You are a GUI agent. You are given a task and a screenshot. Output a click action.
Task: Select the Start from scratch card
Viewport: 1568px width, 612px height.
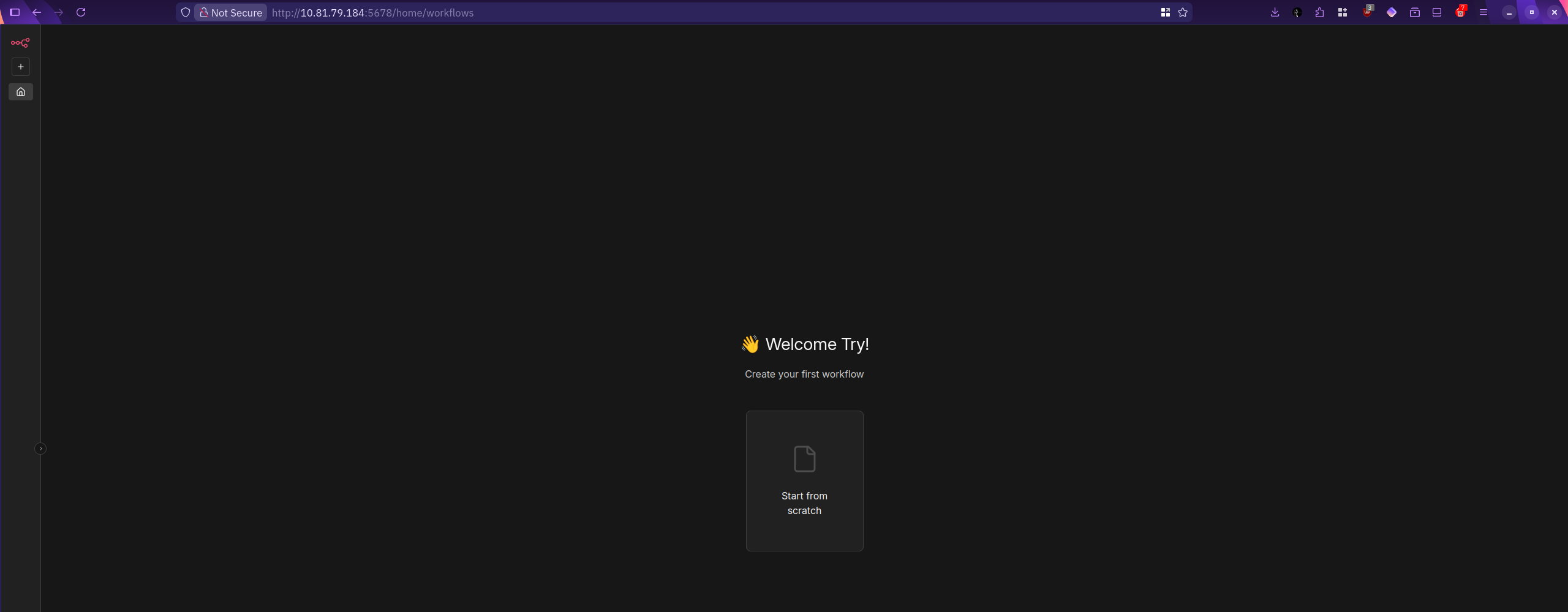[804, 480]
